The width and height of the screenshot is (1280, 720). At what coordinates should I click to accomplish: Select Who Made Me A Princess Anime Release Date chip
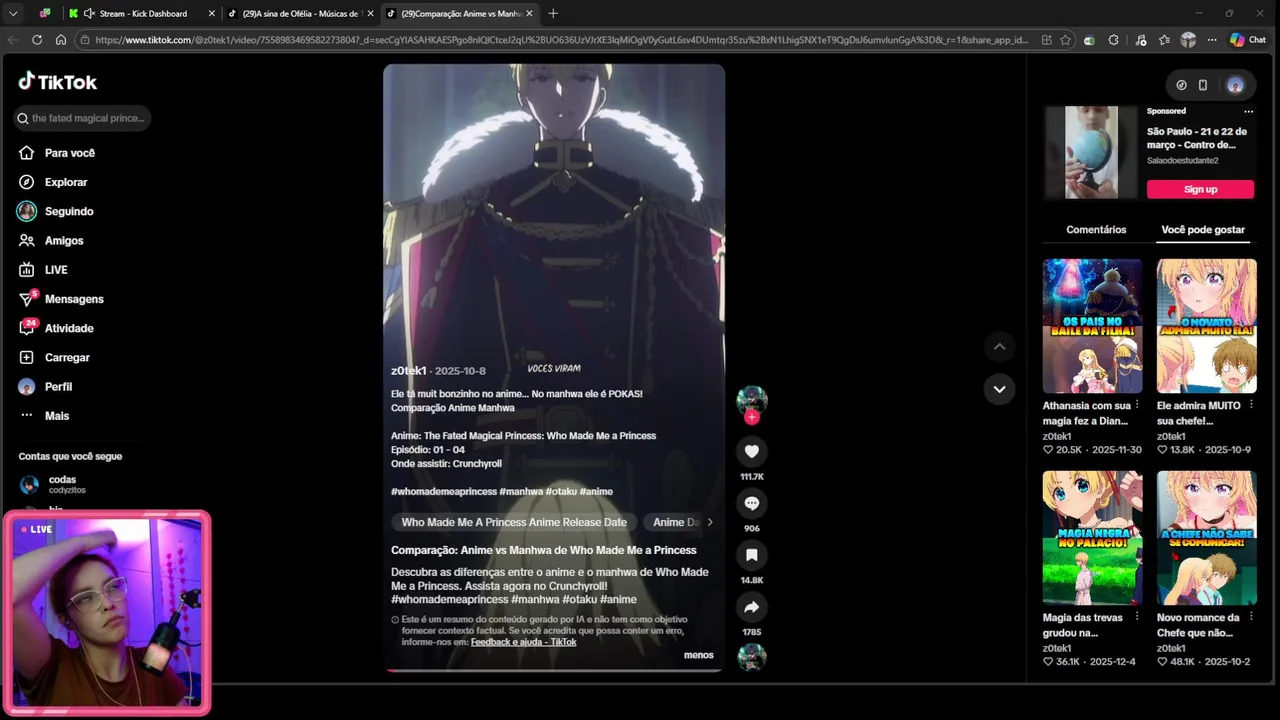point(514,522)
